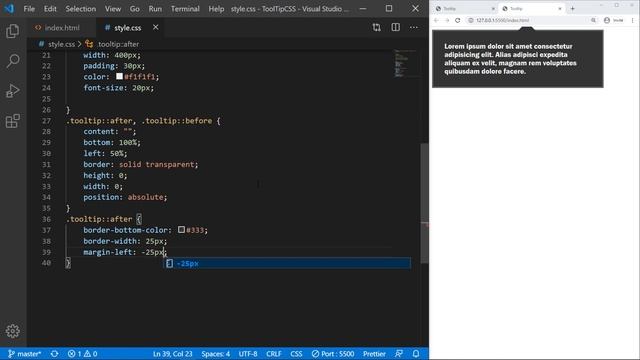Change indentation via Spaces: 4

216,354
